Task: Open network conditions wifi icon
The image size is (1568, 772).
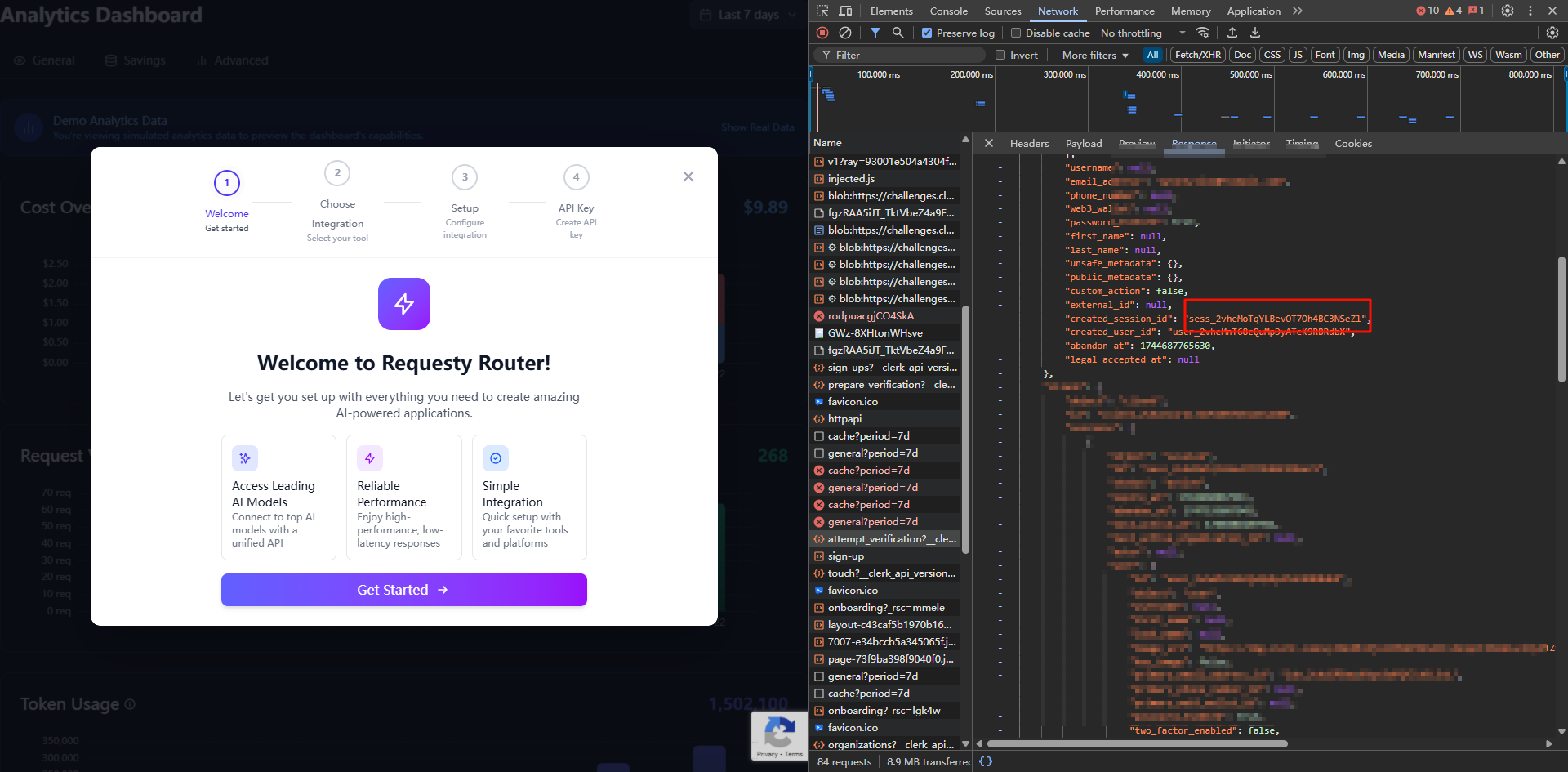Action: pos(1202,33)
